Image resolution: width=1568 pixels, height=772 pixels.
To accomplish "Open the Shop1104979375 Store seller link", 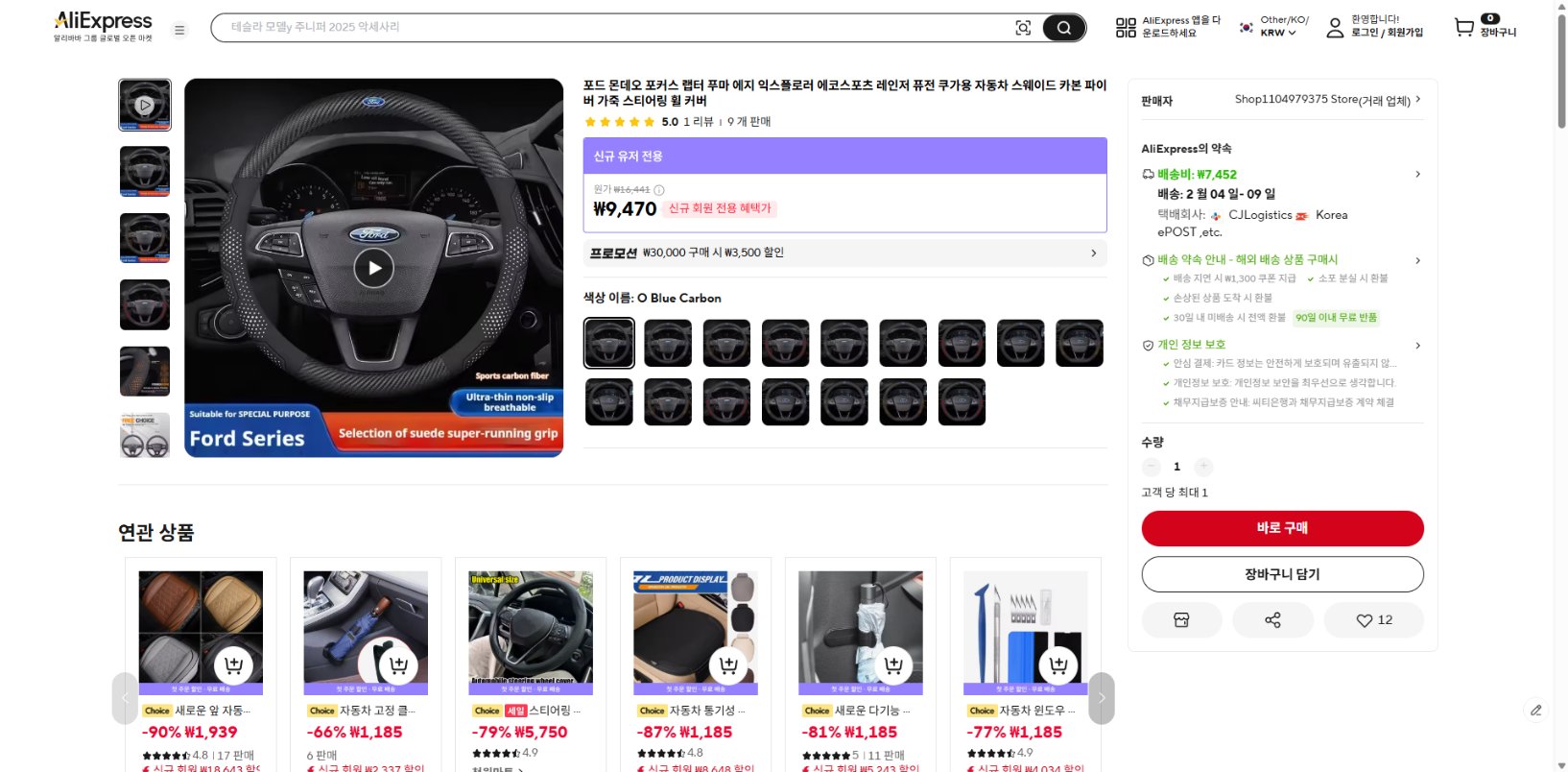I will click(1327, 100).
